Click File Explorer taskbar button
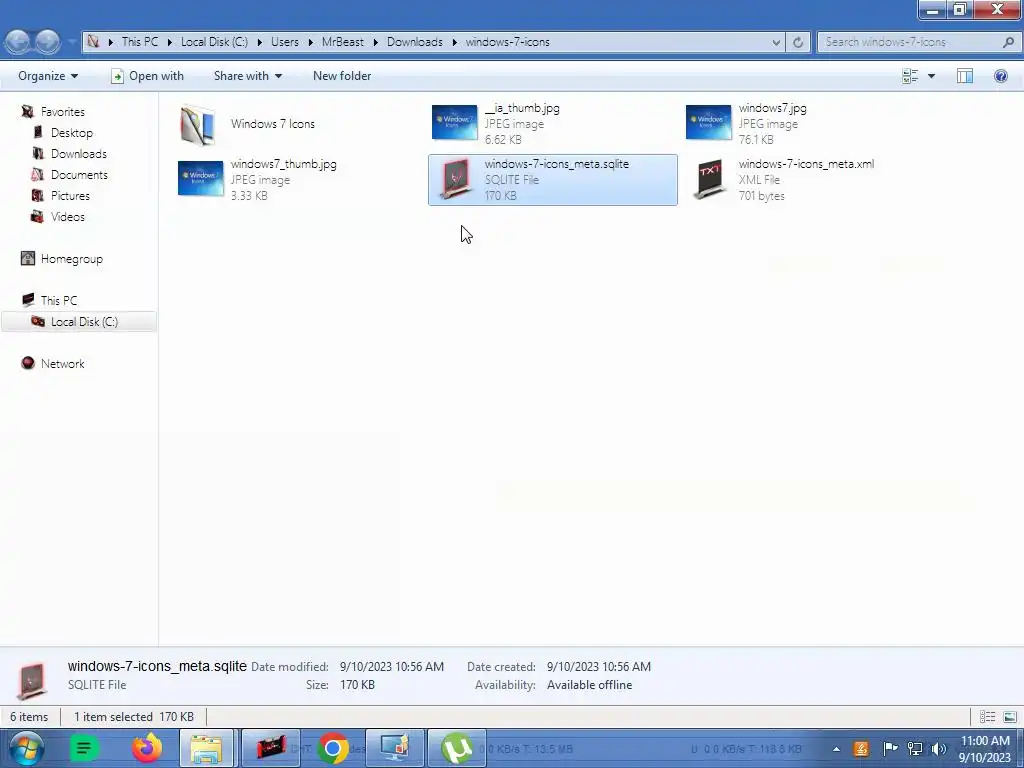This screenshot has height=768, width=1024. tap(206, 748)
